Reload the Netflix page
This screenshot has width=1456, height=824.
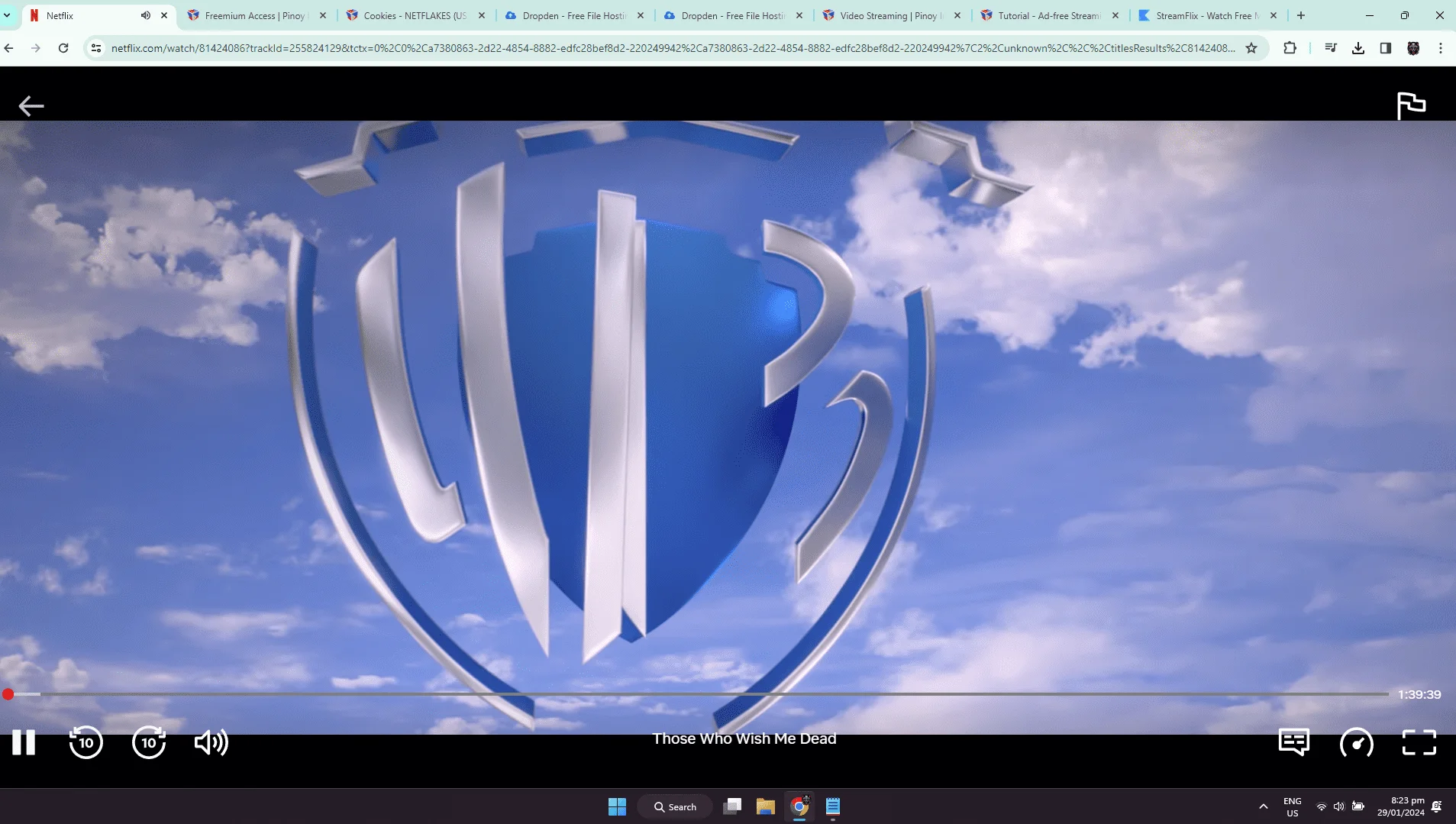63,48
